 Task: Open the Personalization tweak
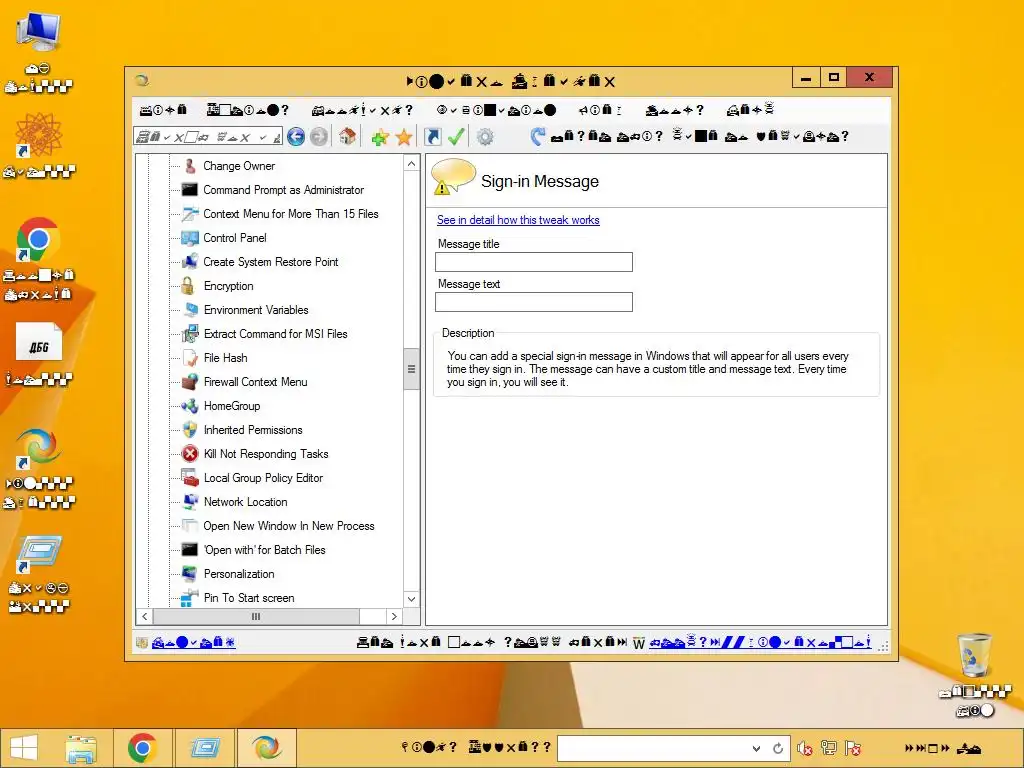pos(239,574)
